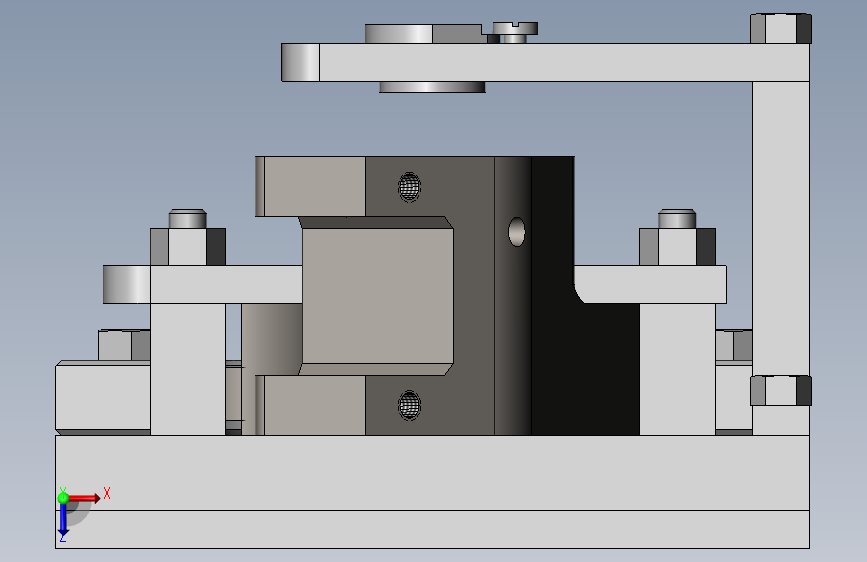867x562 pixels.
Task: Select the slotted screw head atop the arm
Action: (x=515, y=28)
